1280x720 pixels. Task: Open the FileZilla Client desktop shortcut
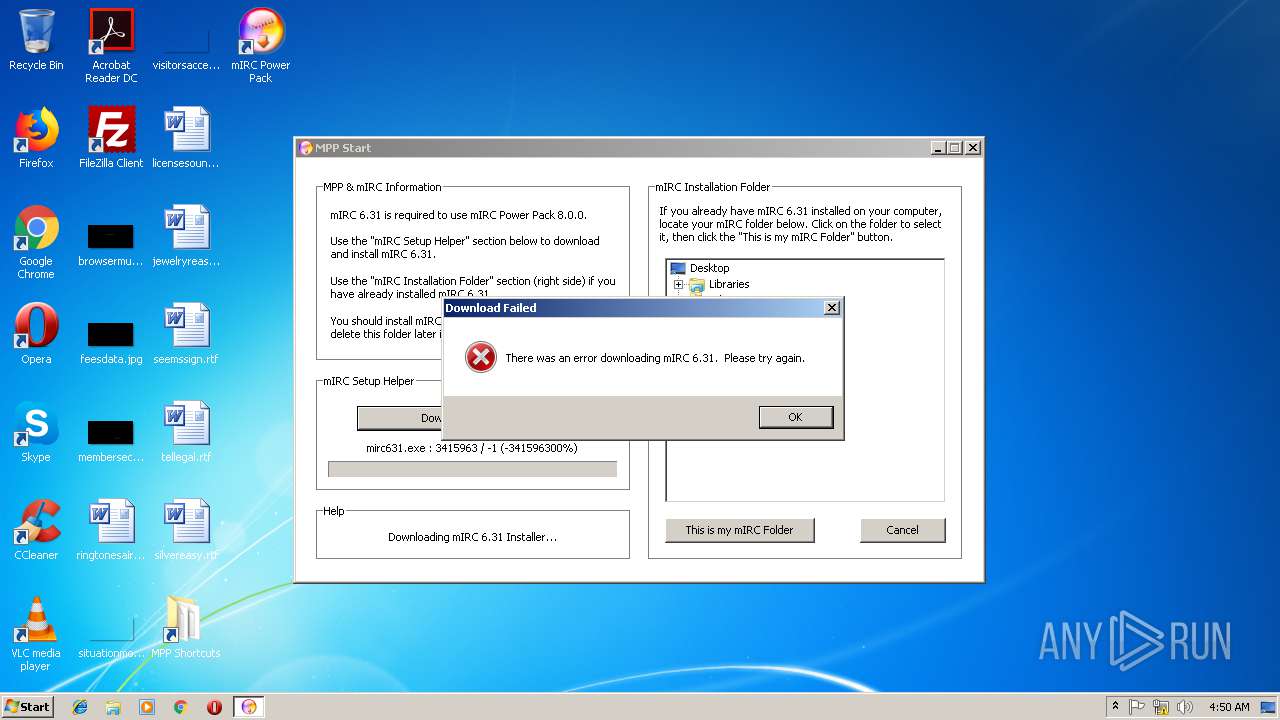111,138
